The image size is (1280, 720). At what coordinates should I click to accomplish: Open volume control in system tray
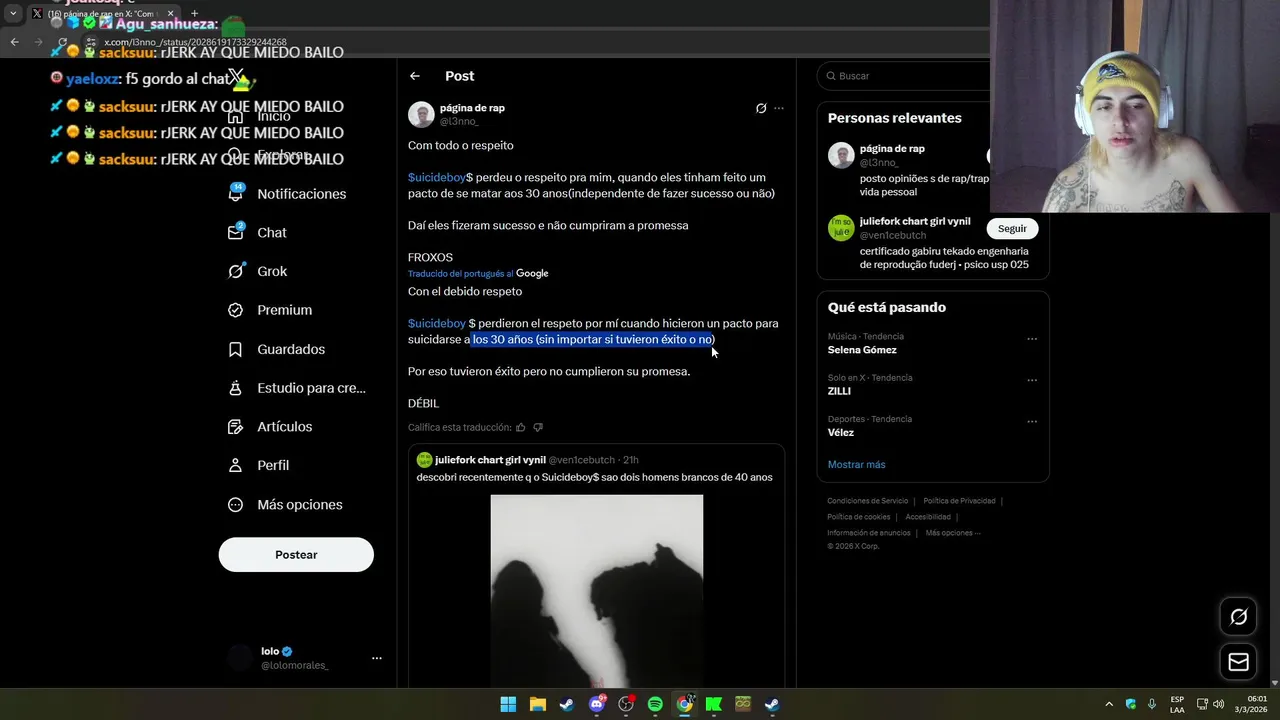[1218, 704]
